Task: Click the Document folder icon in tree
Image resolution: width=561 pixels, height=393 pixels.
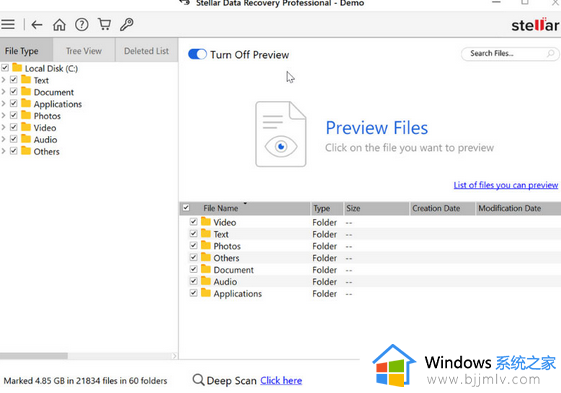Action: [x=26, y=91]
